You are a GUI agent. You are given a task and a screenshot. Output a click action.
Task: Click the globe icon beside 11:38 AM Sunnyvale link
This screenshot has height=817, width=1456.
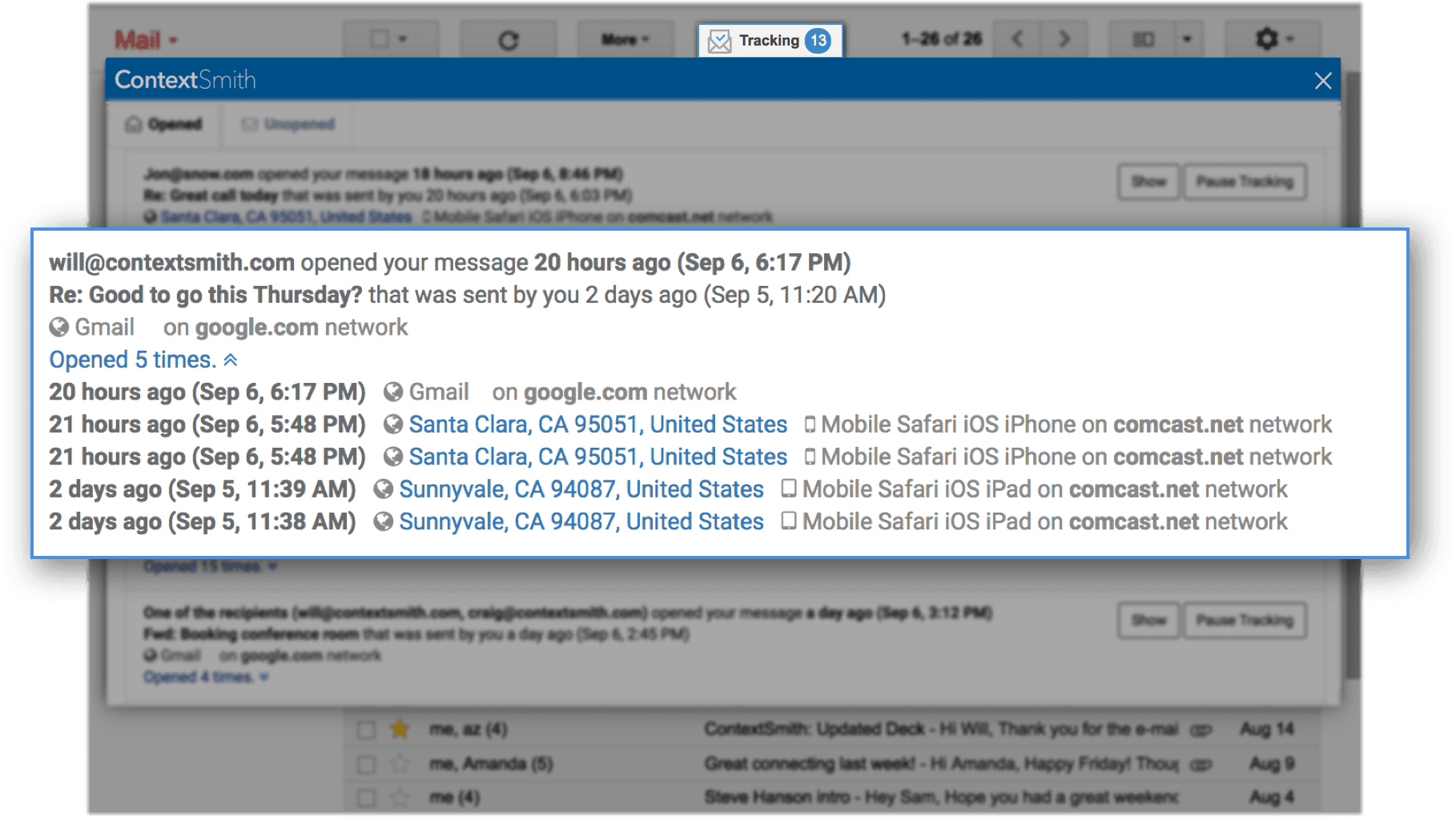tap(384, 521)
